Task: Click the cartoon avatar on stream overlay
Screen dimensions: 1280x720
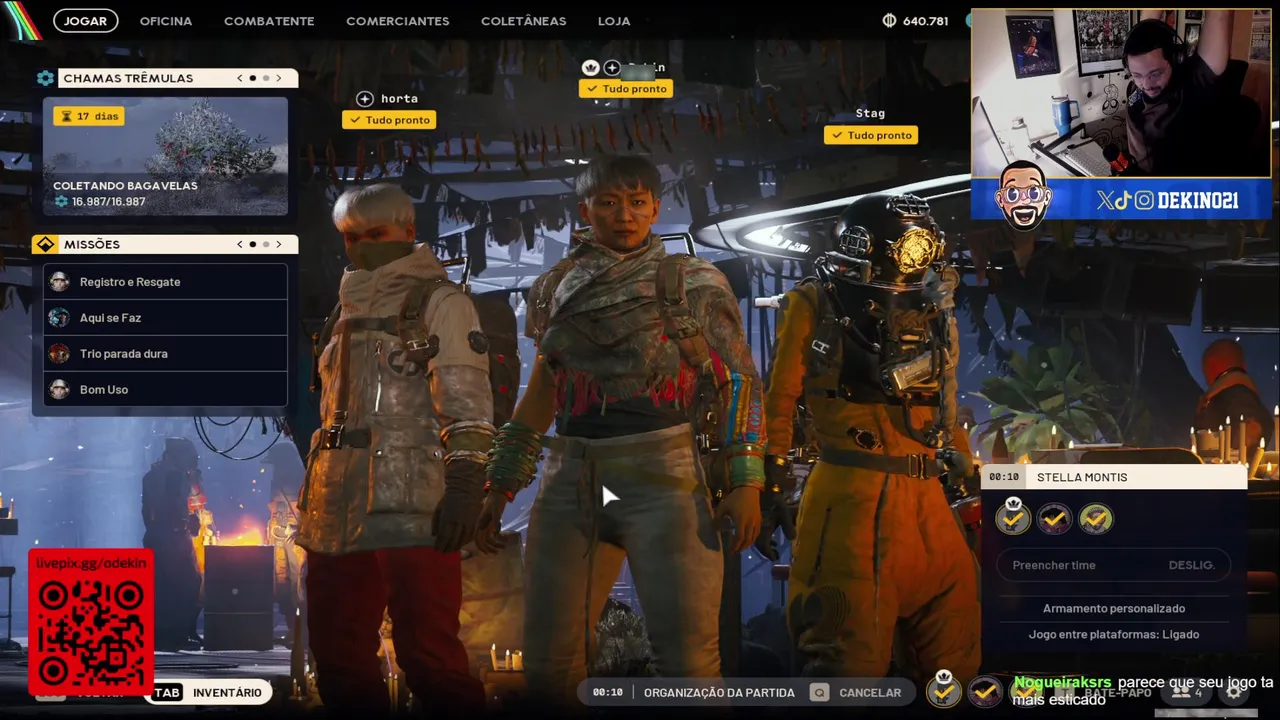Action: [1023, 194]
